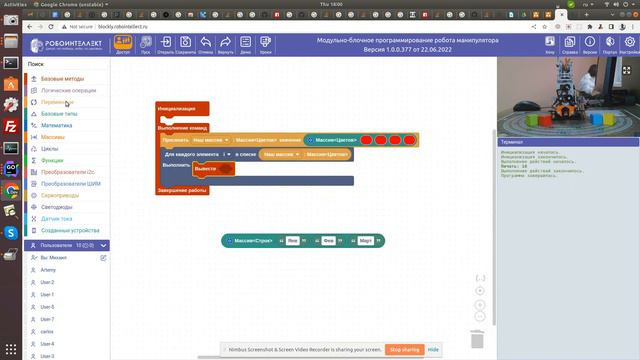Image resolution: width=640 pixels, height=360 pixels.
Task: Expand the camera video to fullscreen
Action: [627, 70]
